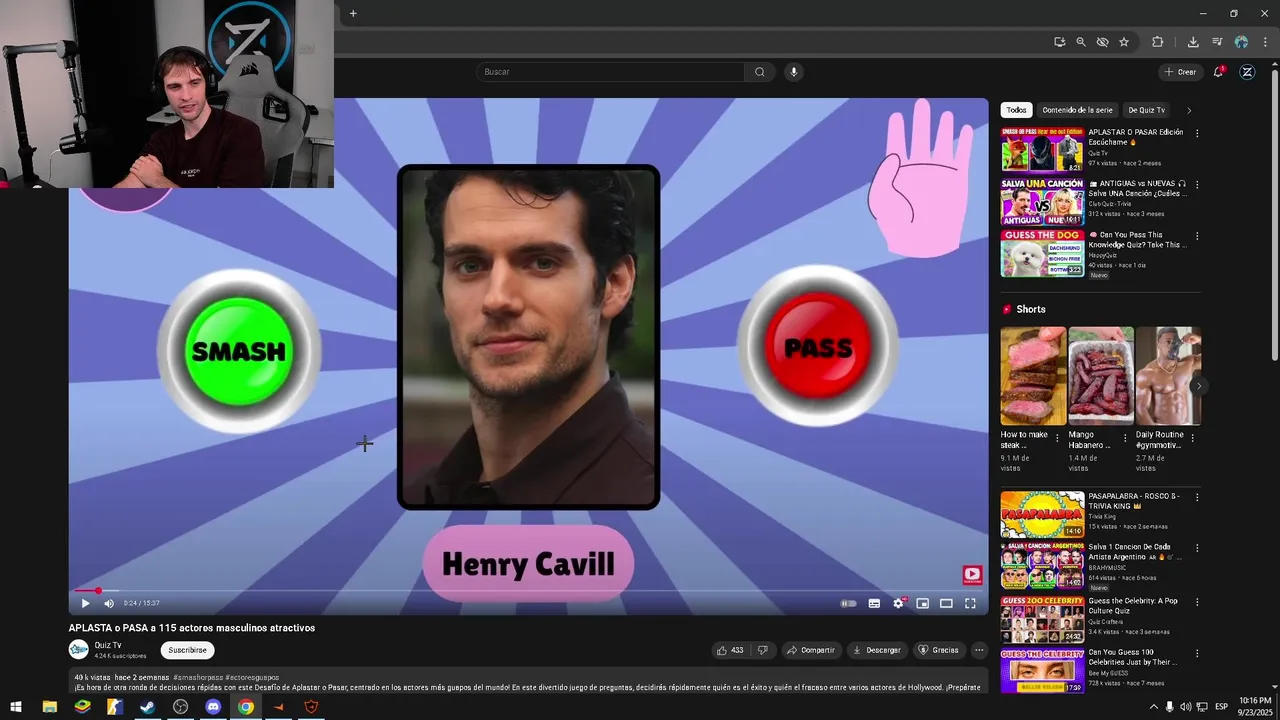Open the Mango Habanero short

tap(1100, 376)
